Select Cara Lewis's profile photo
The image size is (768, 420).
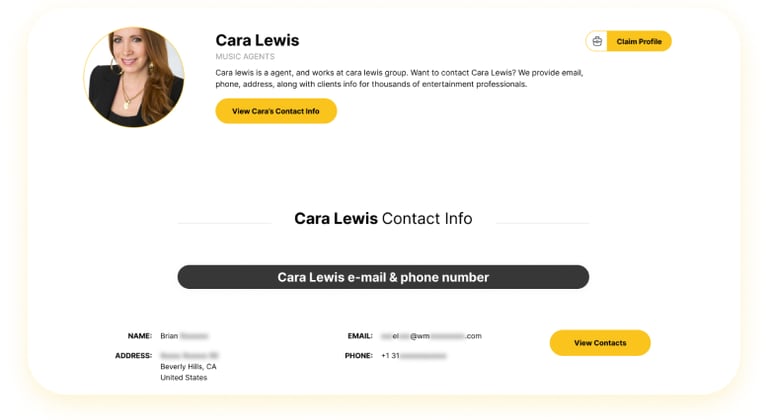point(133,77)
